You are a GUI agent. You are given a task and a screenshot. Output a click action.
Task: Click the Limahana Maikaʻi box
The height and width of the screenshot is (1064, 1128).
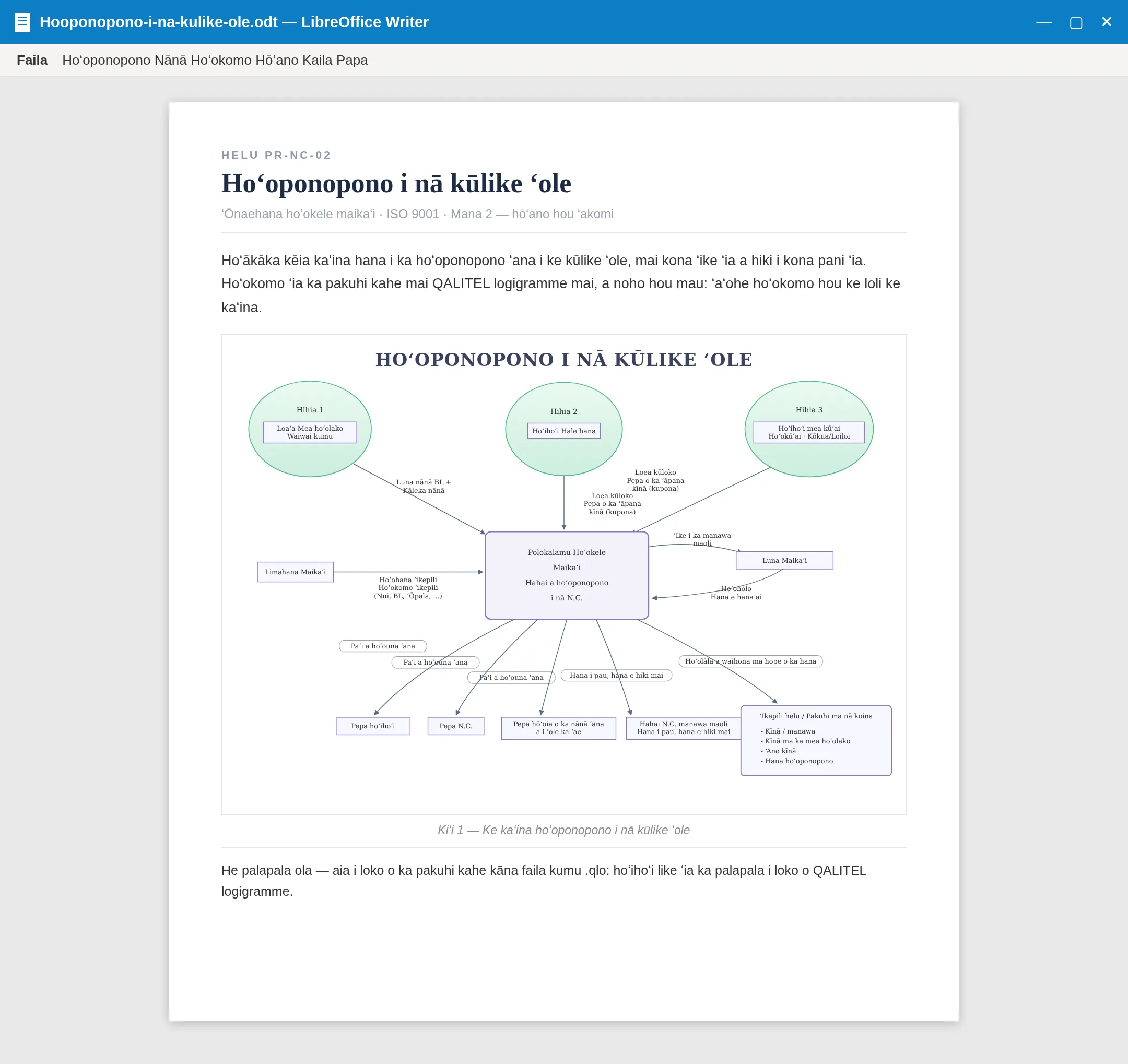[295, 572]
